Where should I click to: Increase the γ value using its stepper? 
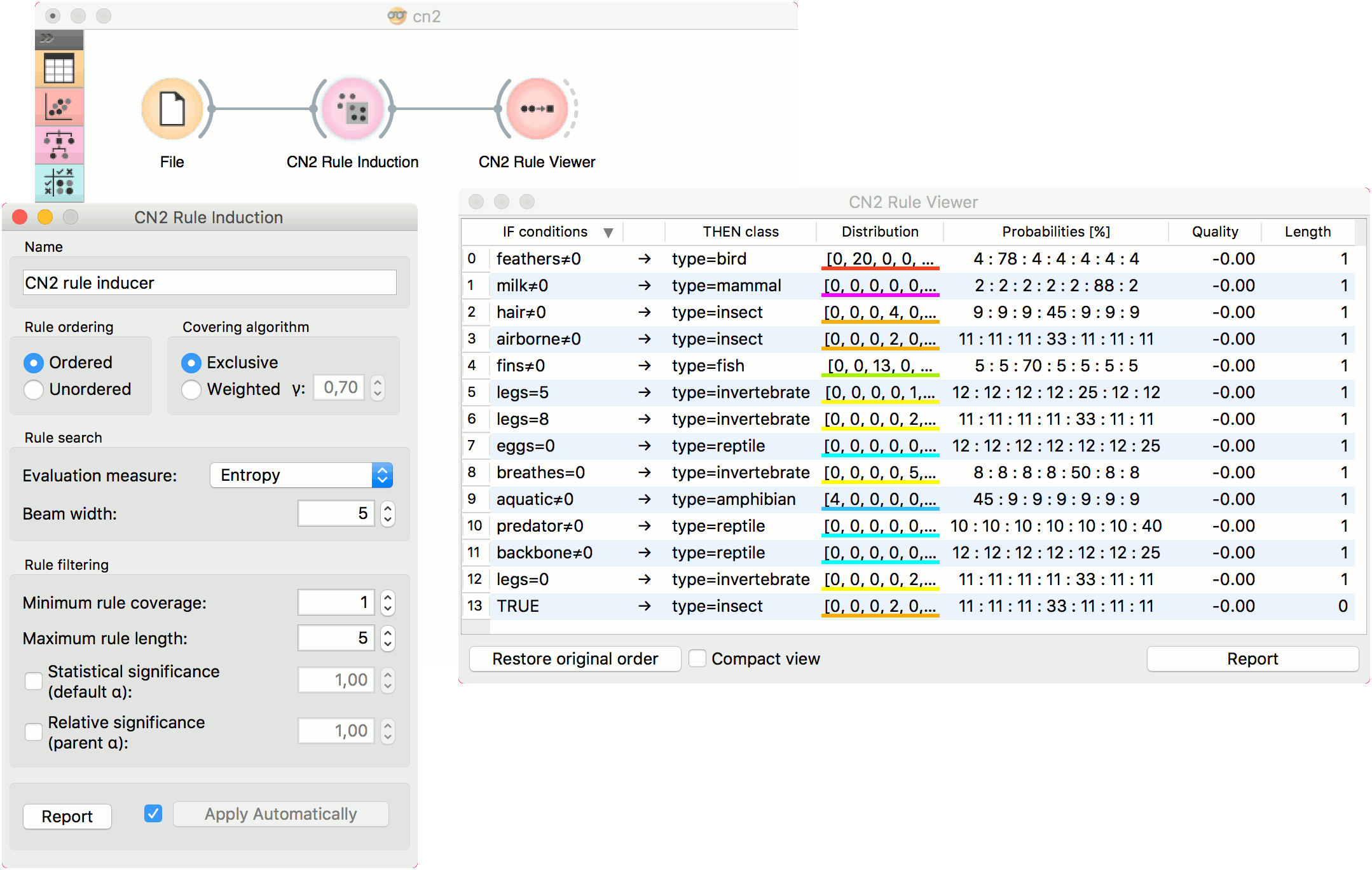click(377, 382)
